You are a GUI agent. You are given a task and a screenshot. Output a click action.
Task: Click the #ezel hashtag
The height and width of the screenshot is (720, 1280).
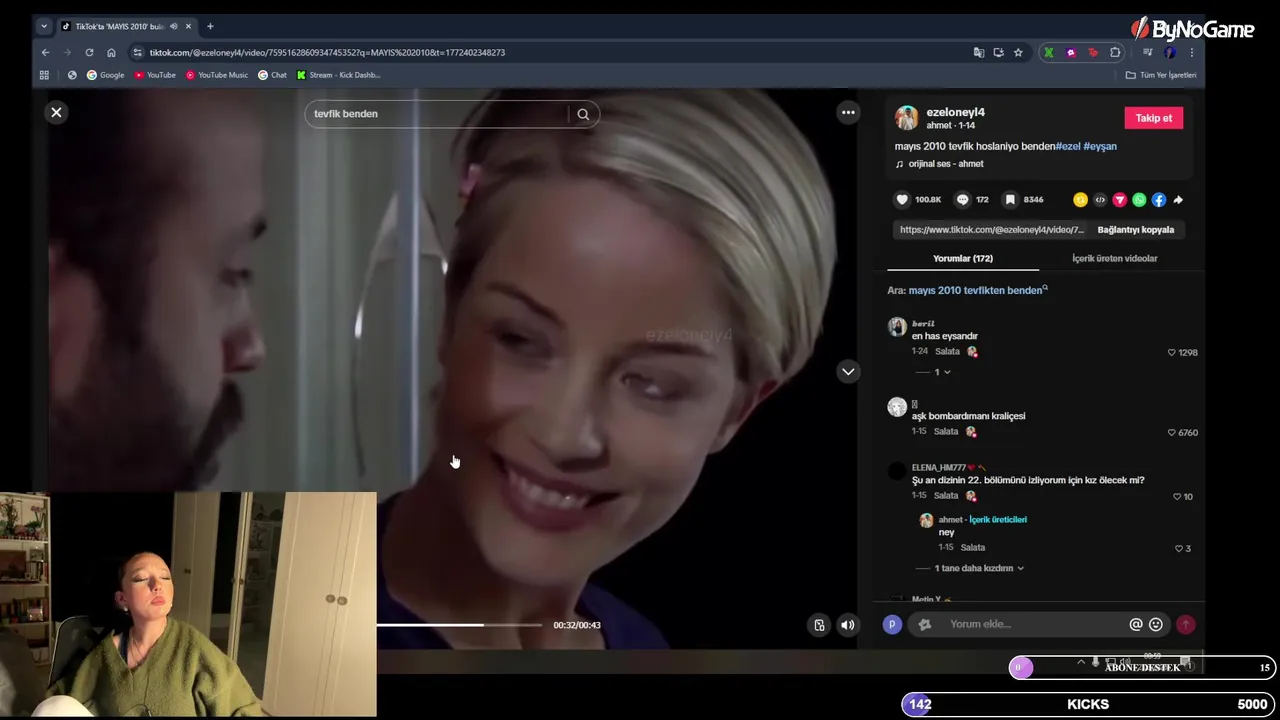click(x=1068, y=146)
